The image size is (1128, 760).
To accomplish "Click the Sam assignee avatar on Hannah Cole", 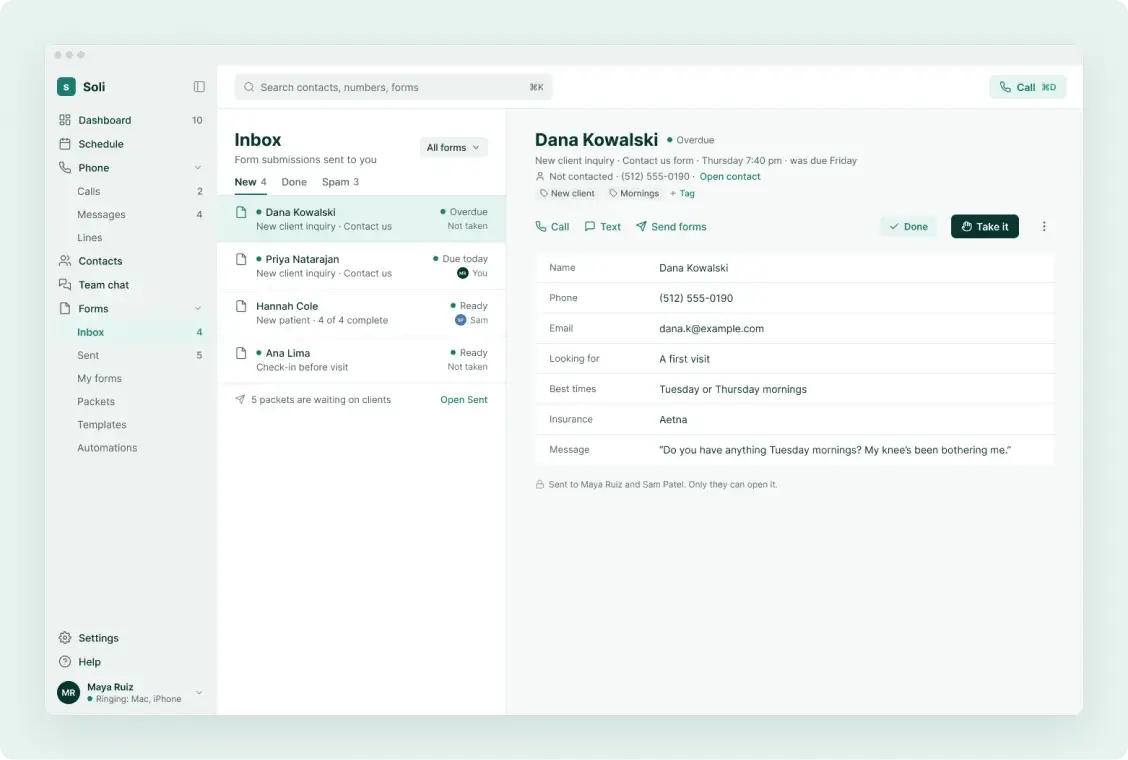I will click(x=460, y=320).
